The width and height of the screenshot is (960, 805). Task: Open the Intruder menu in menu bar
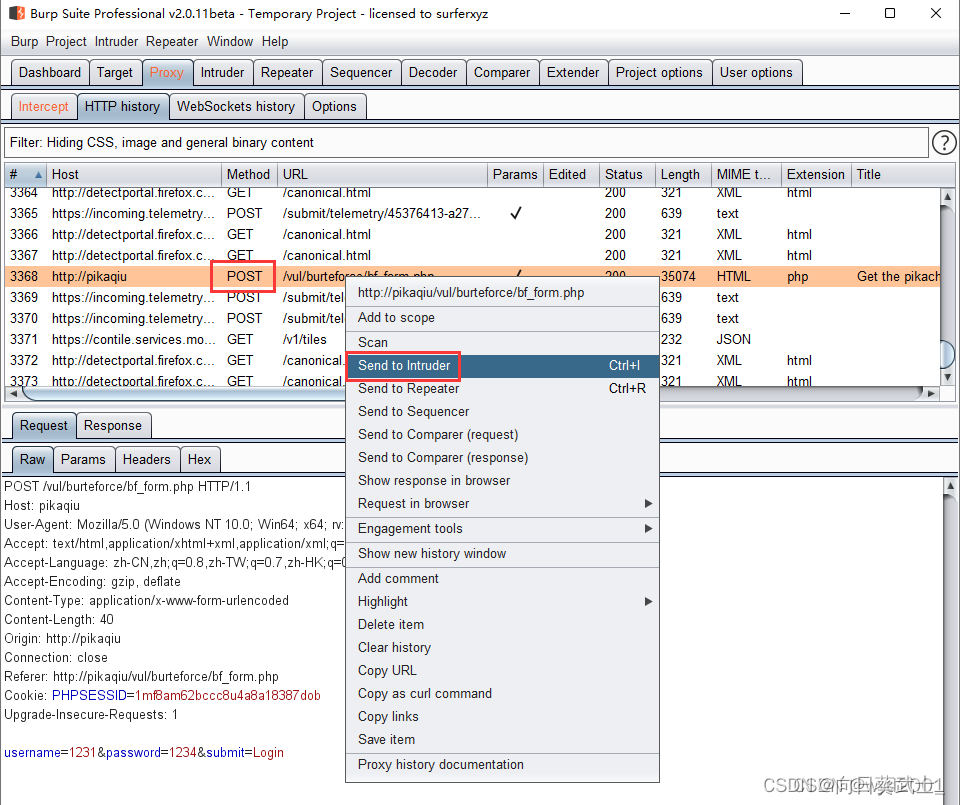[x=116, y=42]
